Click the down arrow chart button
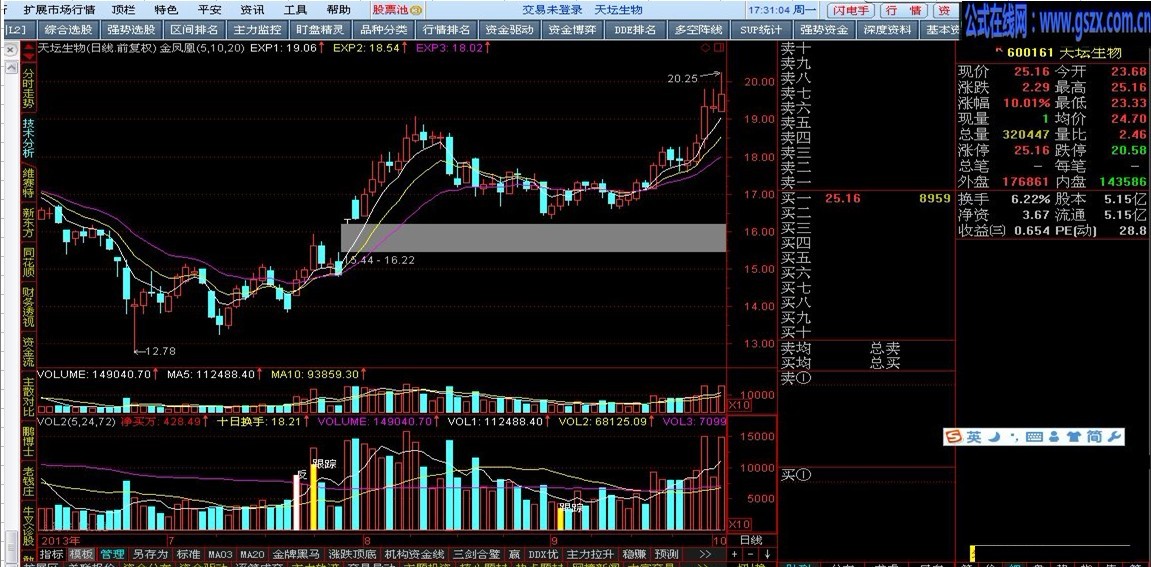 (767, 555)
